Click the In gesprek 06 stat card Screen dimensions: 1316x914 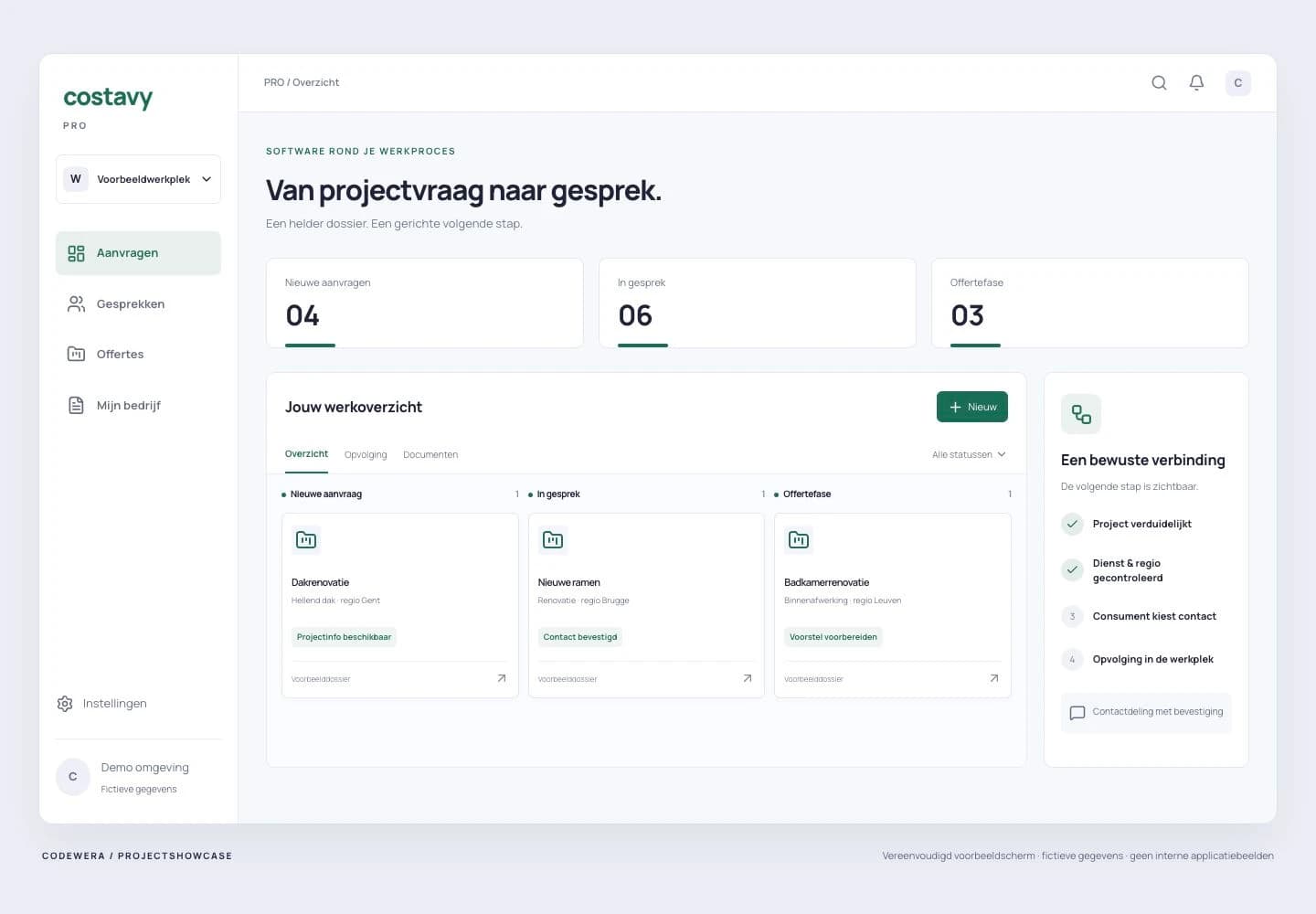coord(758,303)
